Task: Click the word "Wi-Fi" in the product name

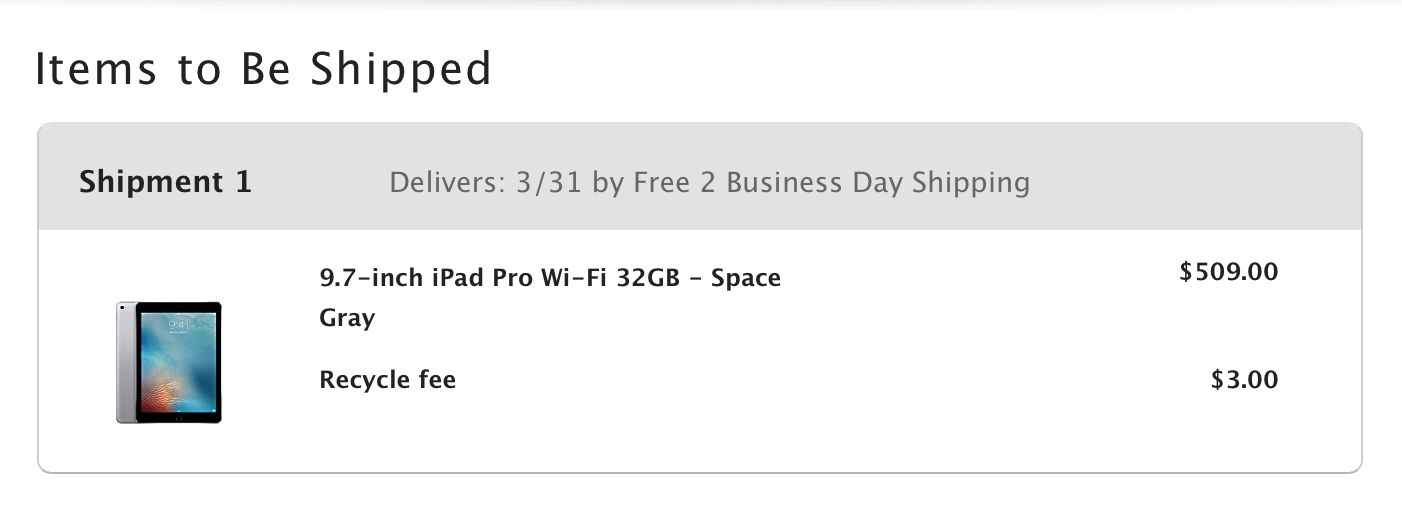Action: (x=576, y=278)
